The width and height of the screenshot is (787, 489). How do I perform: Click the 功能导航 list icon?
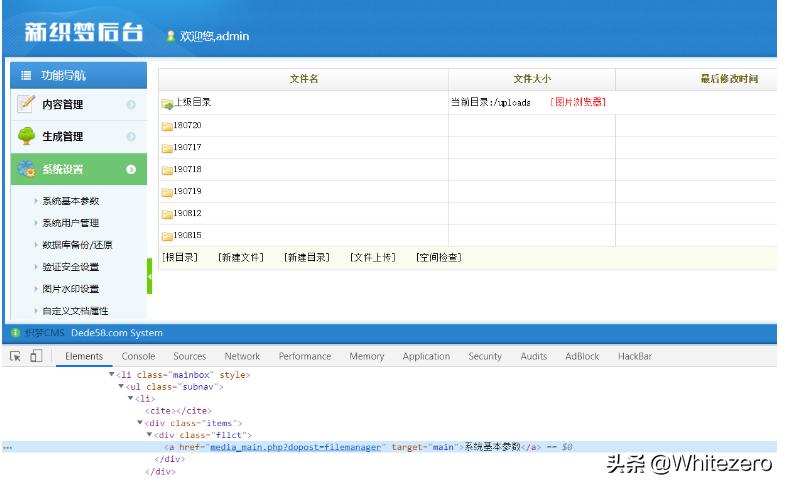tap(26, 76)
